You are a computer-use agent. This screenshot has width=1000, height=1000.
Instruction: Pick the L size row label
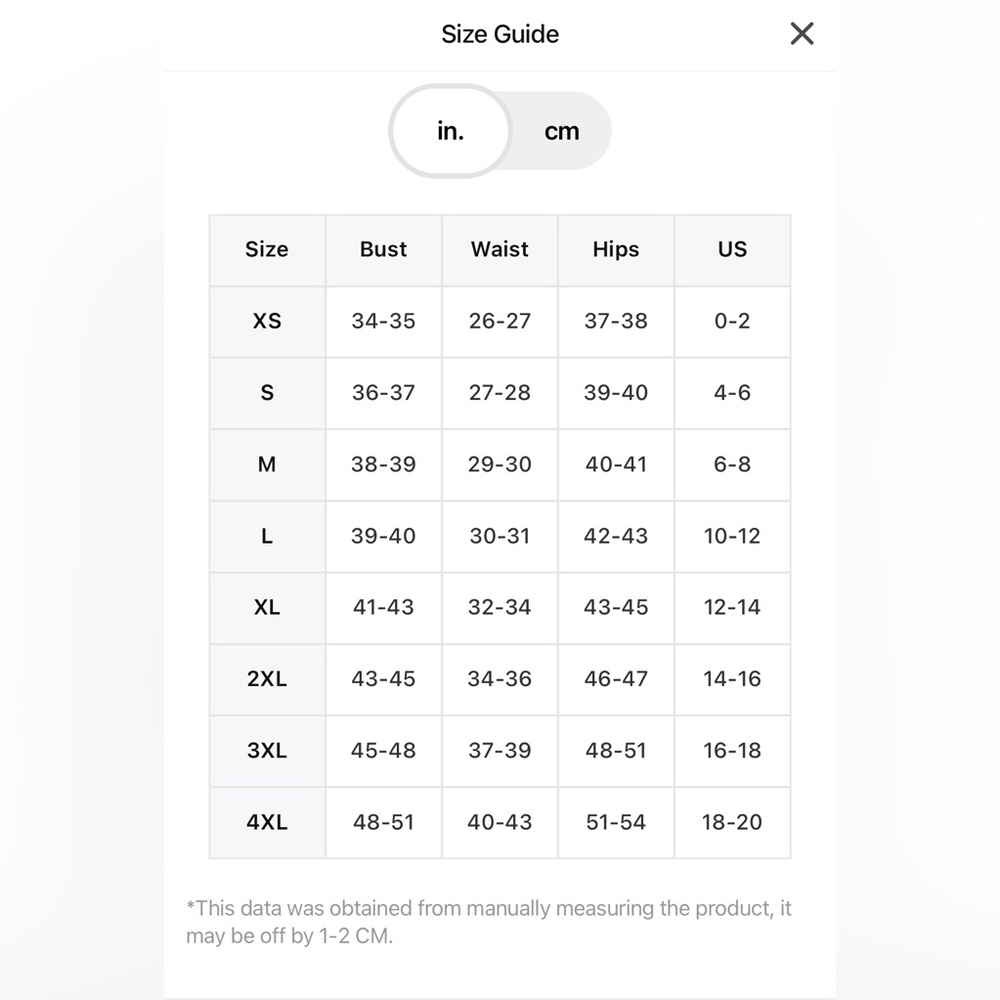[x=267, y=536]
